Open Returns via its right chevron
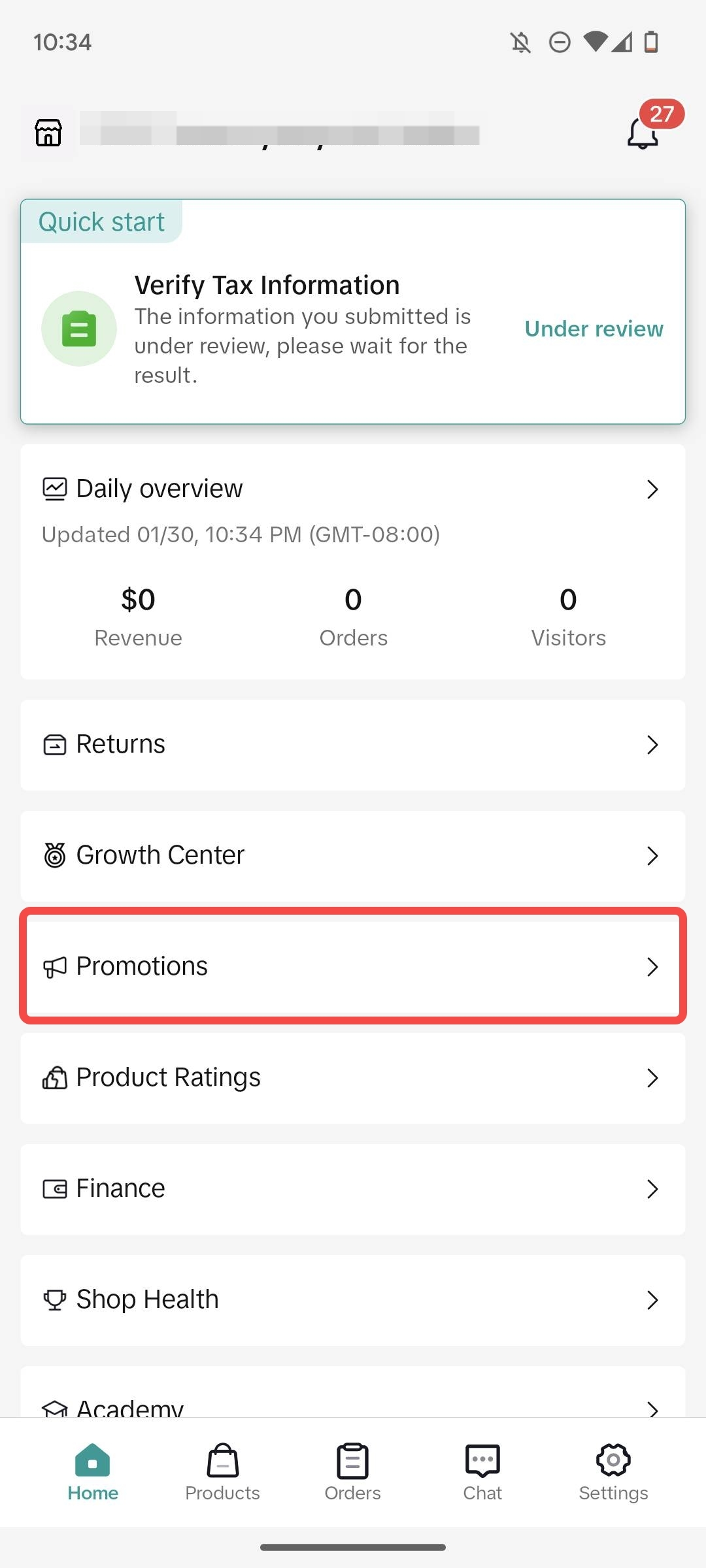Screen dimensions: 706x1568 (652, 745)
